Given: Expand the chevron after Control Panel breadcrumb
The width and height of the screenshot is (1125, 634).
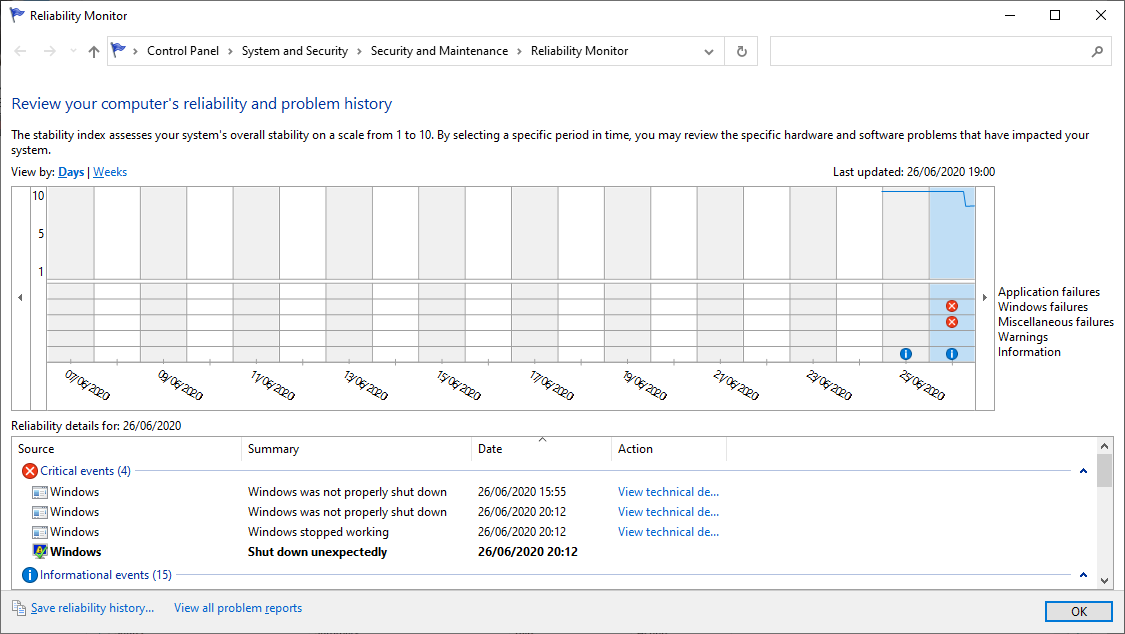Looking at the screenshot, I should 230,51.
